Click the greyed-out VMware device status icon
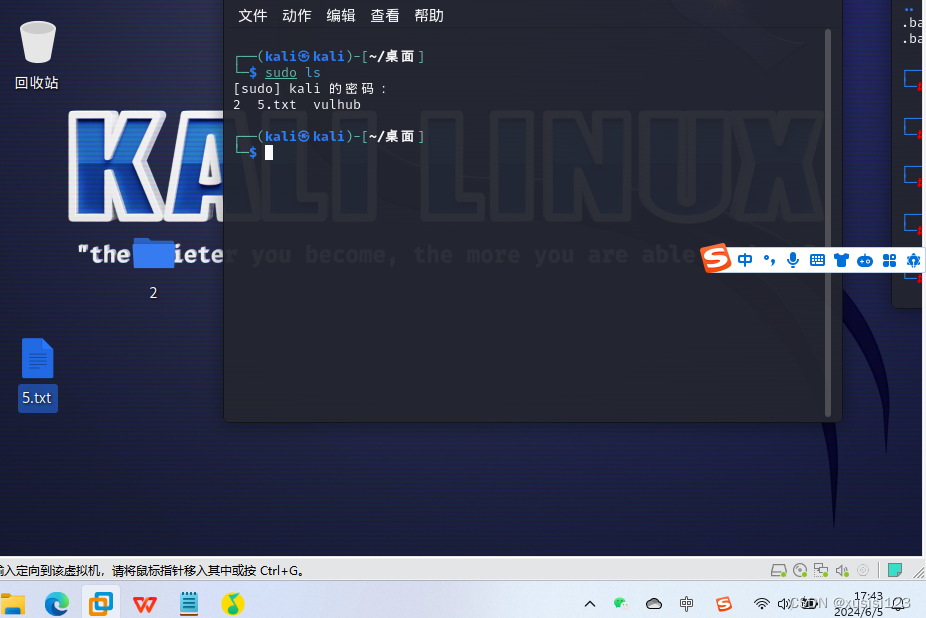 [x=863, y=570]
